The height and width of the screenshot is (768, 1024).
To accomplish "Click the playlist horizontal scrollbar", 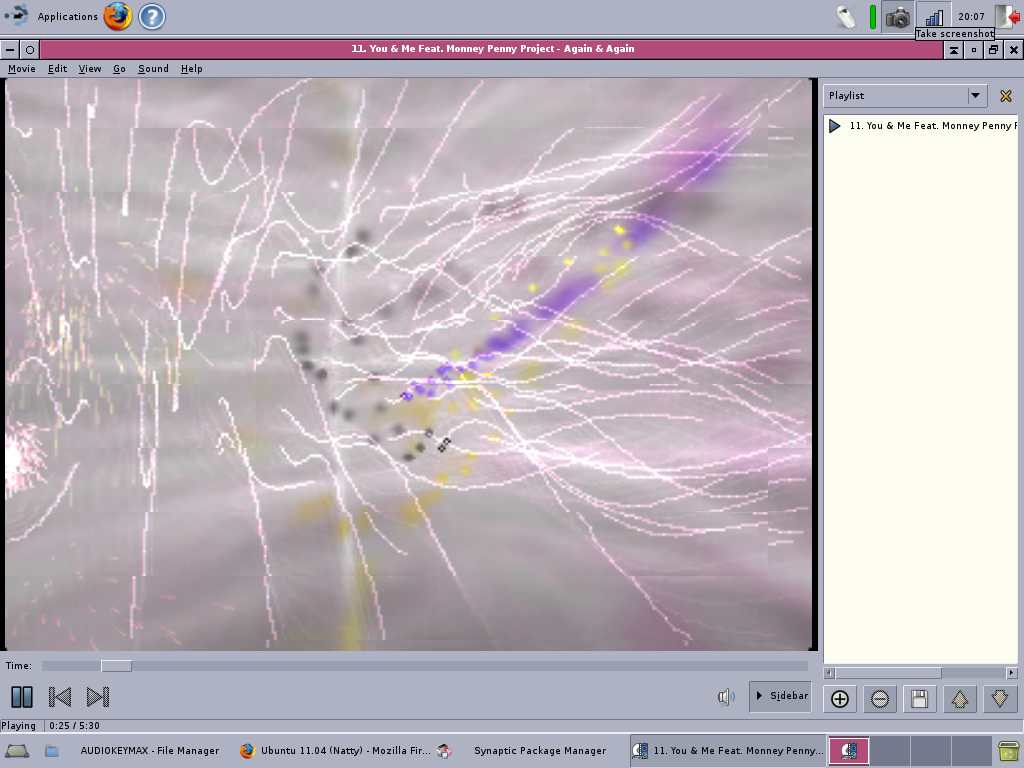I will click(888, 673).
